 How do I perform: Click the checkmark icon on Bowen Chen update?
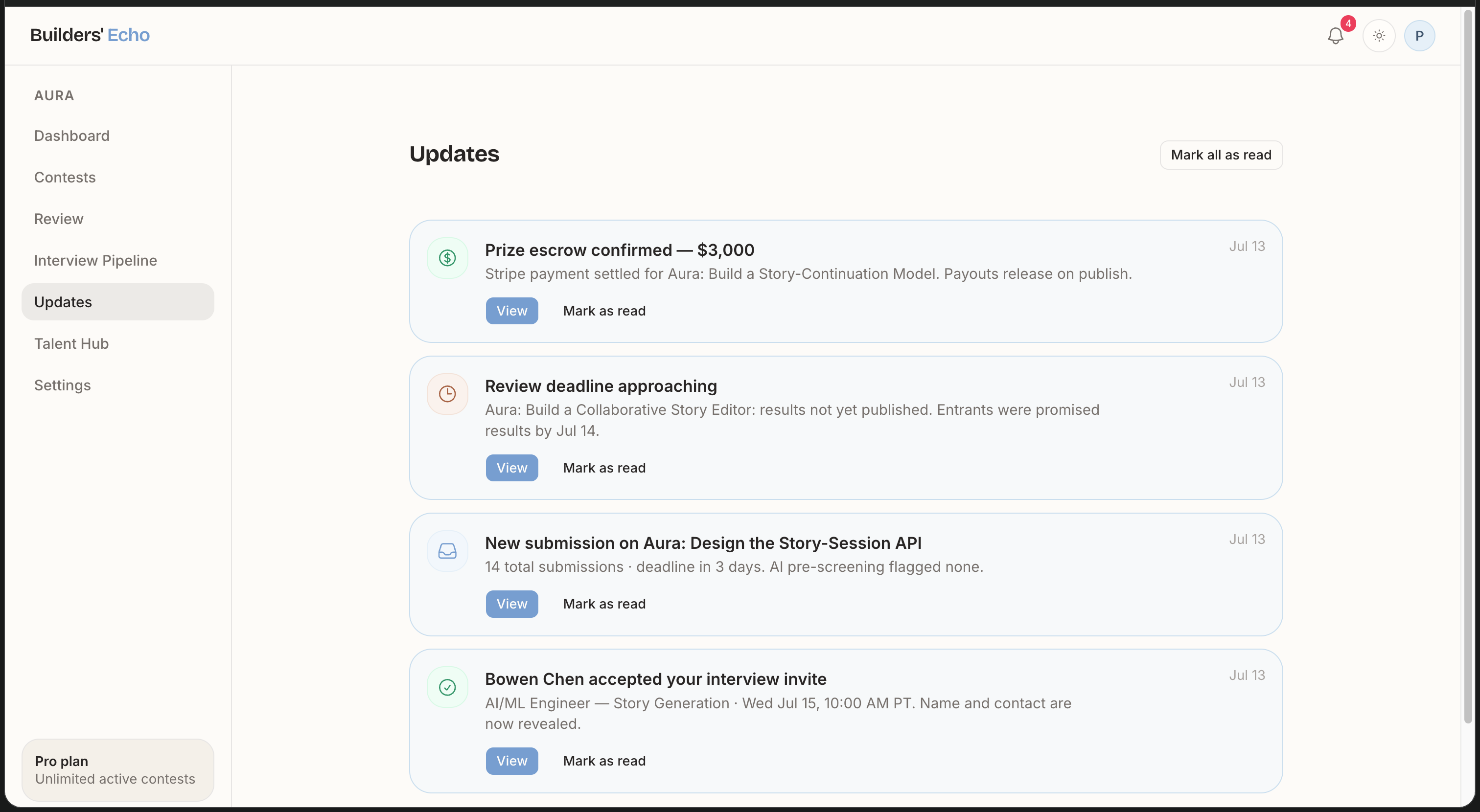click(447, 687)
